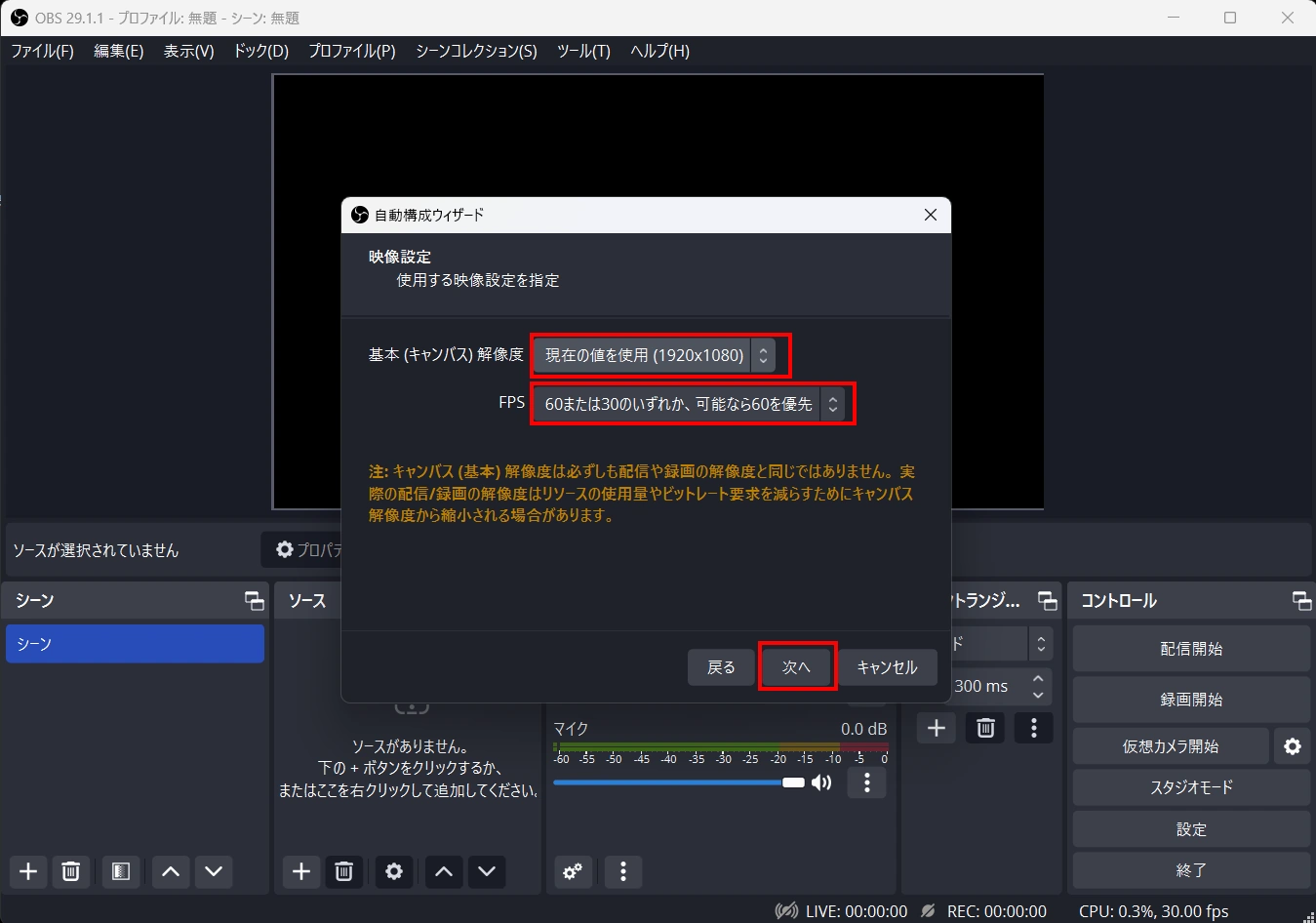Click the 次へ button in wizard
Viewport: 1316px width, 923px height.
[x=796, y=667]
